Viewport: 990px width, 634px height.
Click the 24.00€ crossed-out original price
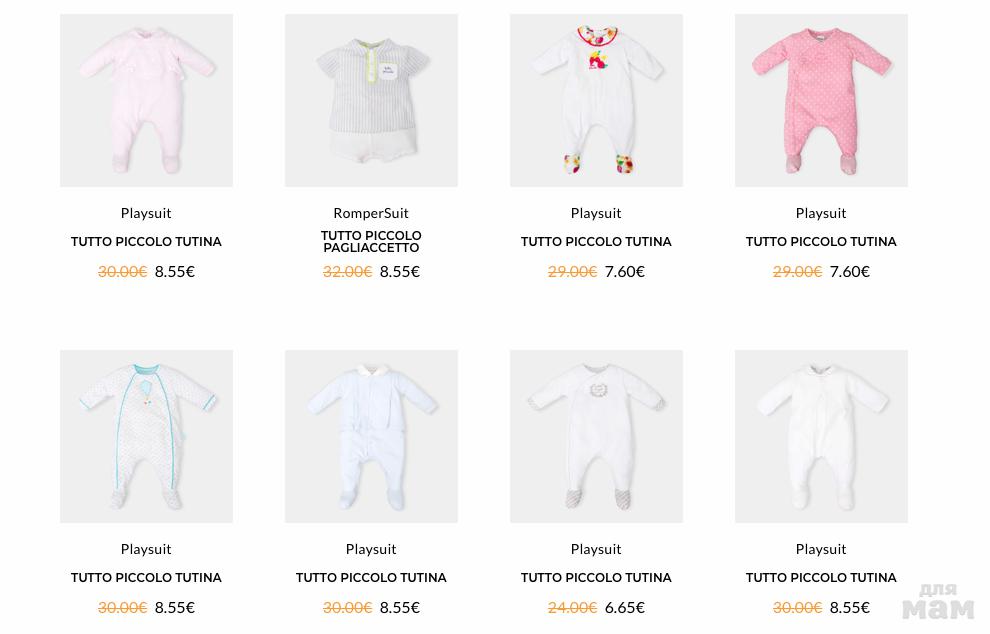pos(572,607)
